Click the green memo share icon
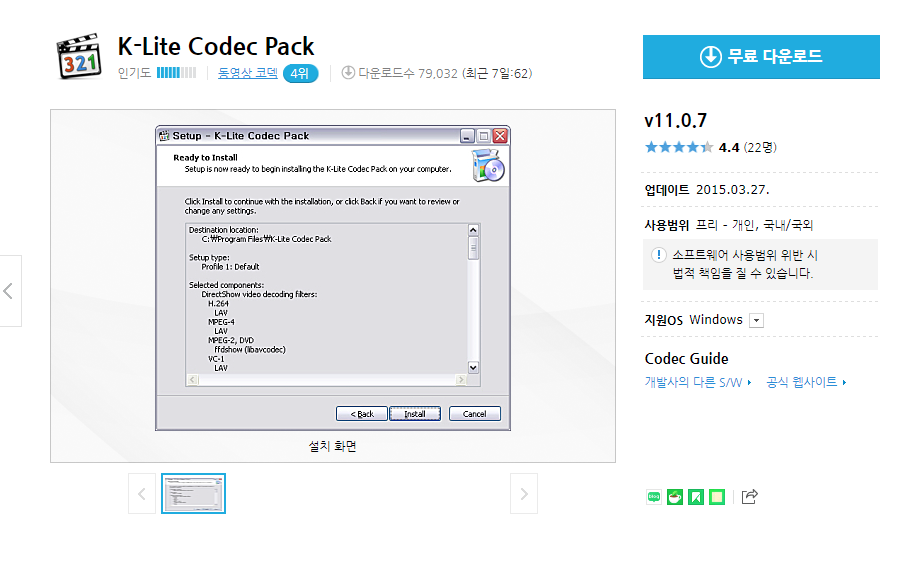909x562 pixels. click(x=717, y=497)
